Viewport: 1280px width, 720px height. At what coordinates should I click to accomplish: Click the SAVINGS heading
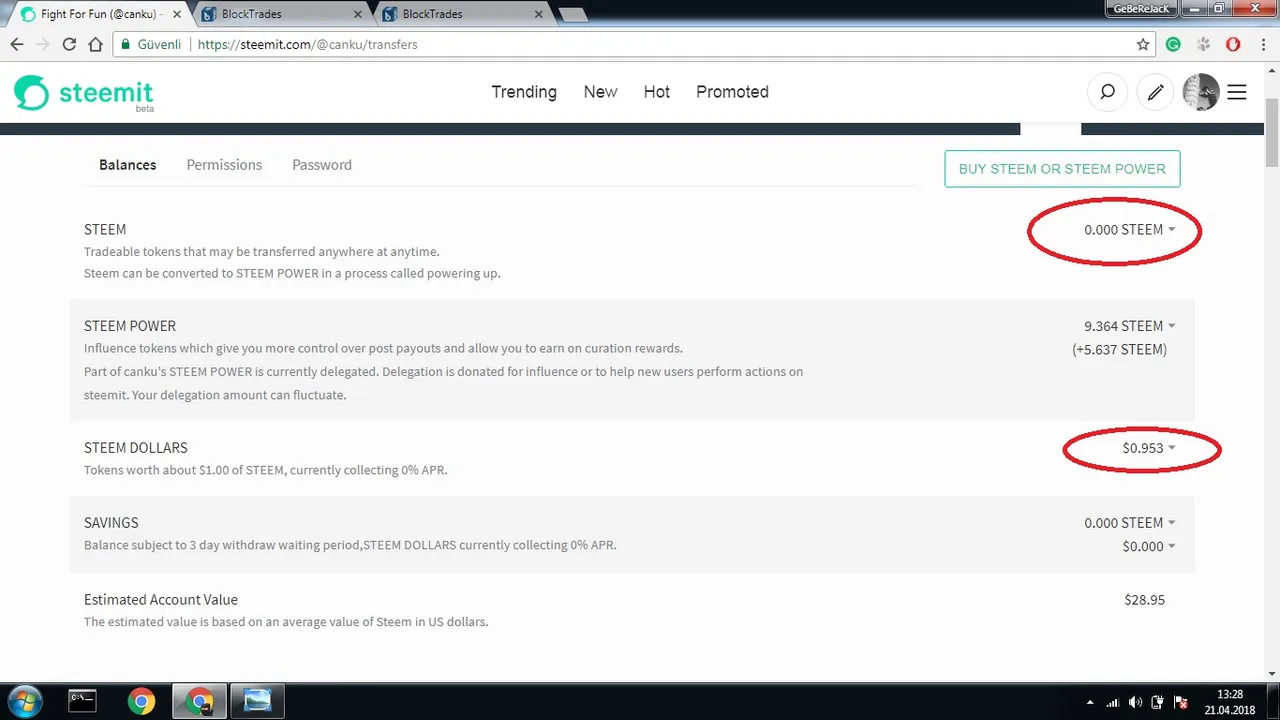pos(111,523)
